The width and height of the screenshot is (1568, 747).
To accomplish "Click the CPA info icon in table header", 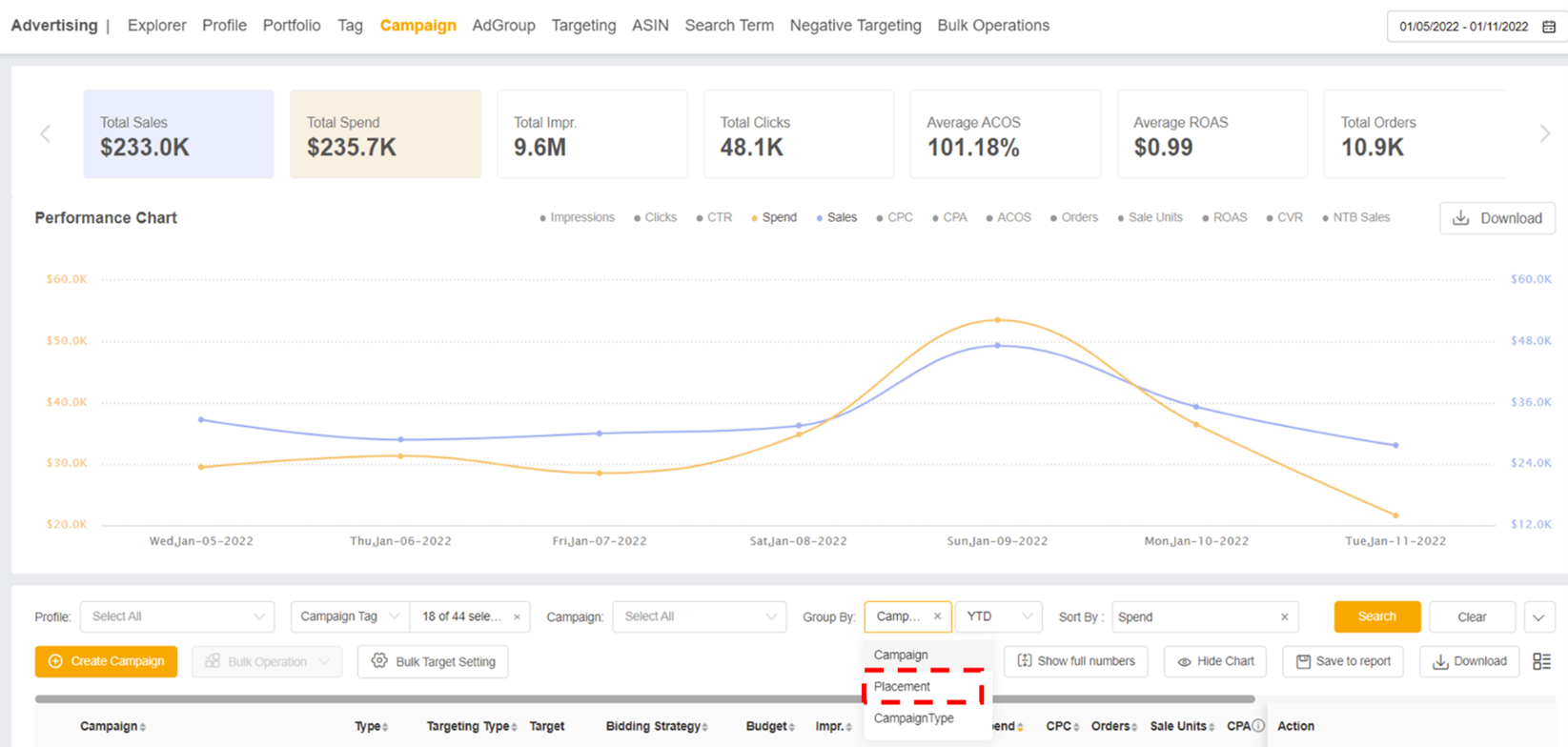I will [1258, 726].
